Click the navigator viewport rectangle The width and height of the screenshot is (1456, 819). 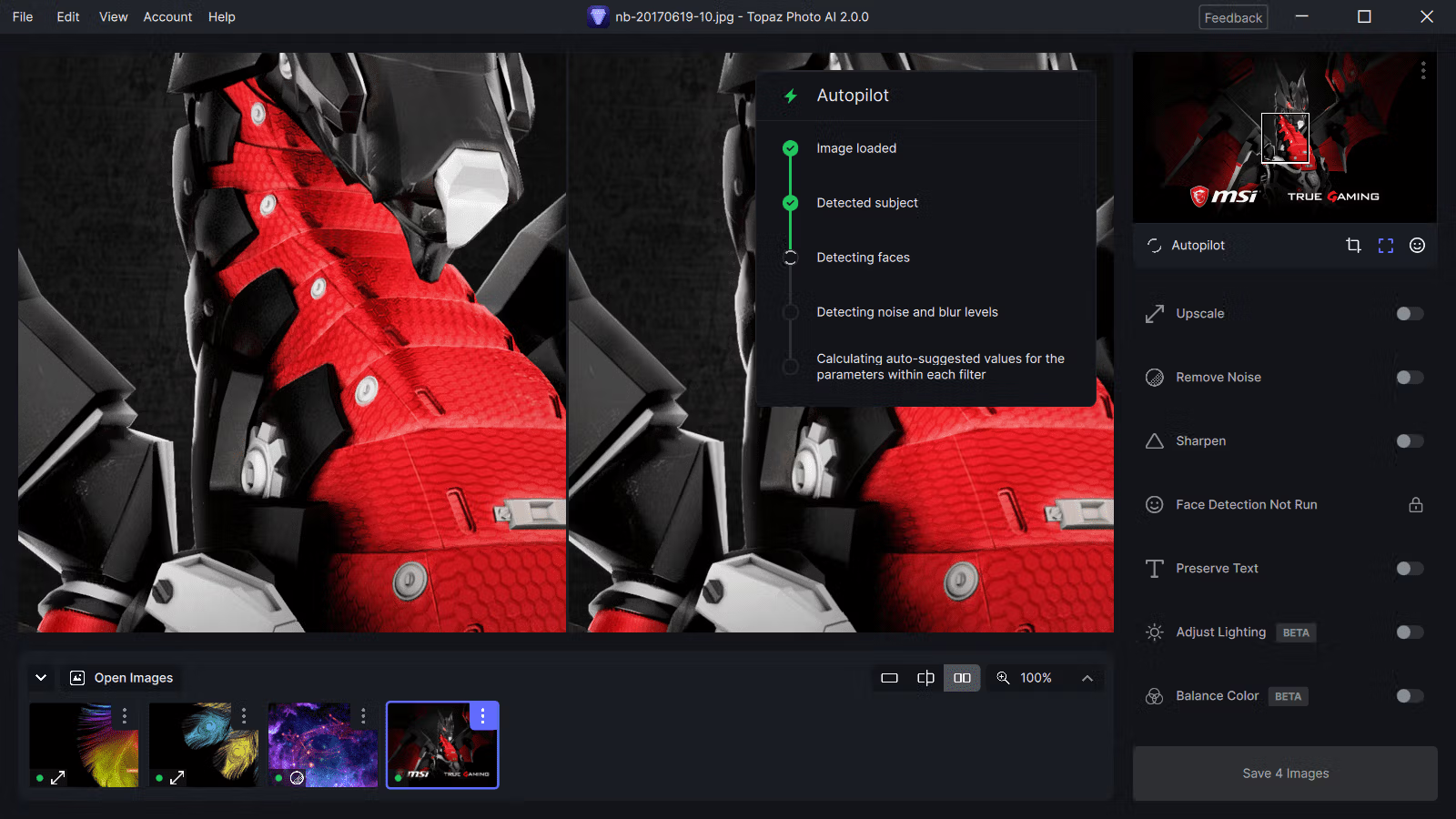click(1285, 137)
